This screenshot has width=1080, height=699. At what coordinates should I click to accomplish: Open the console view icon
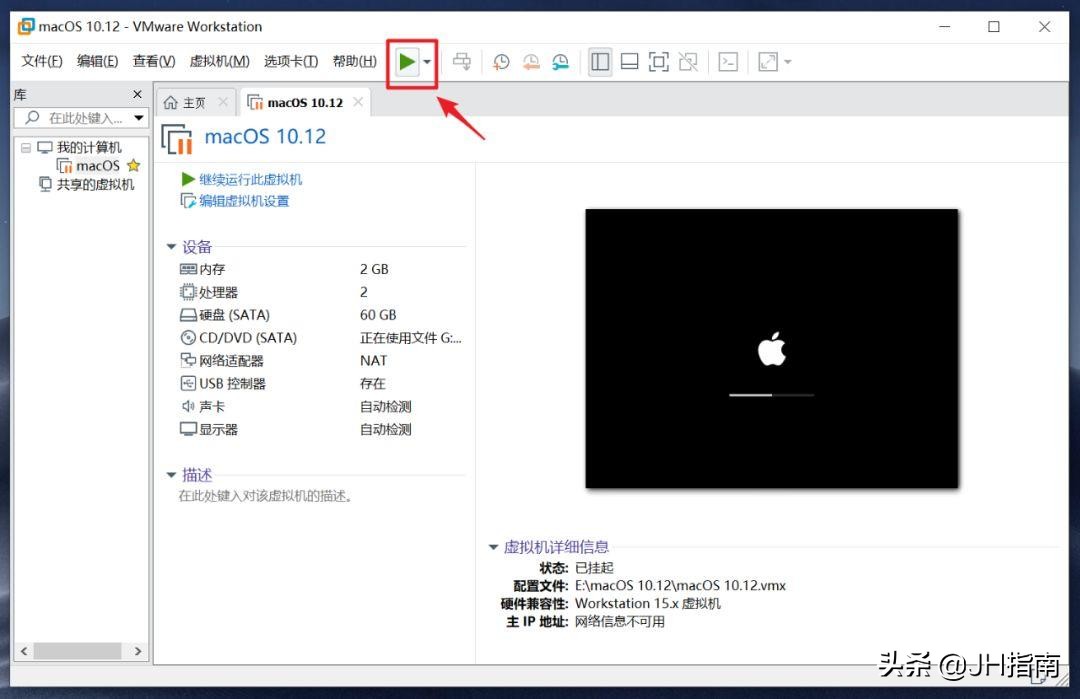[728, 62]
